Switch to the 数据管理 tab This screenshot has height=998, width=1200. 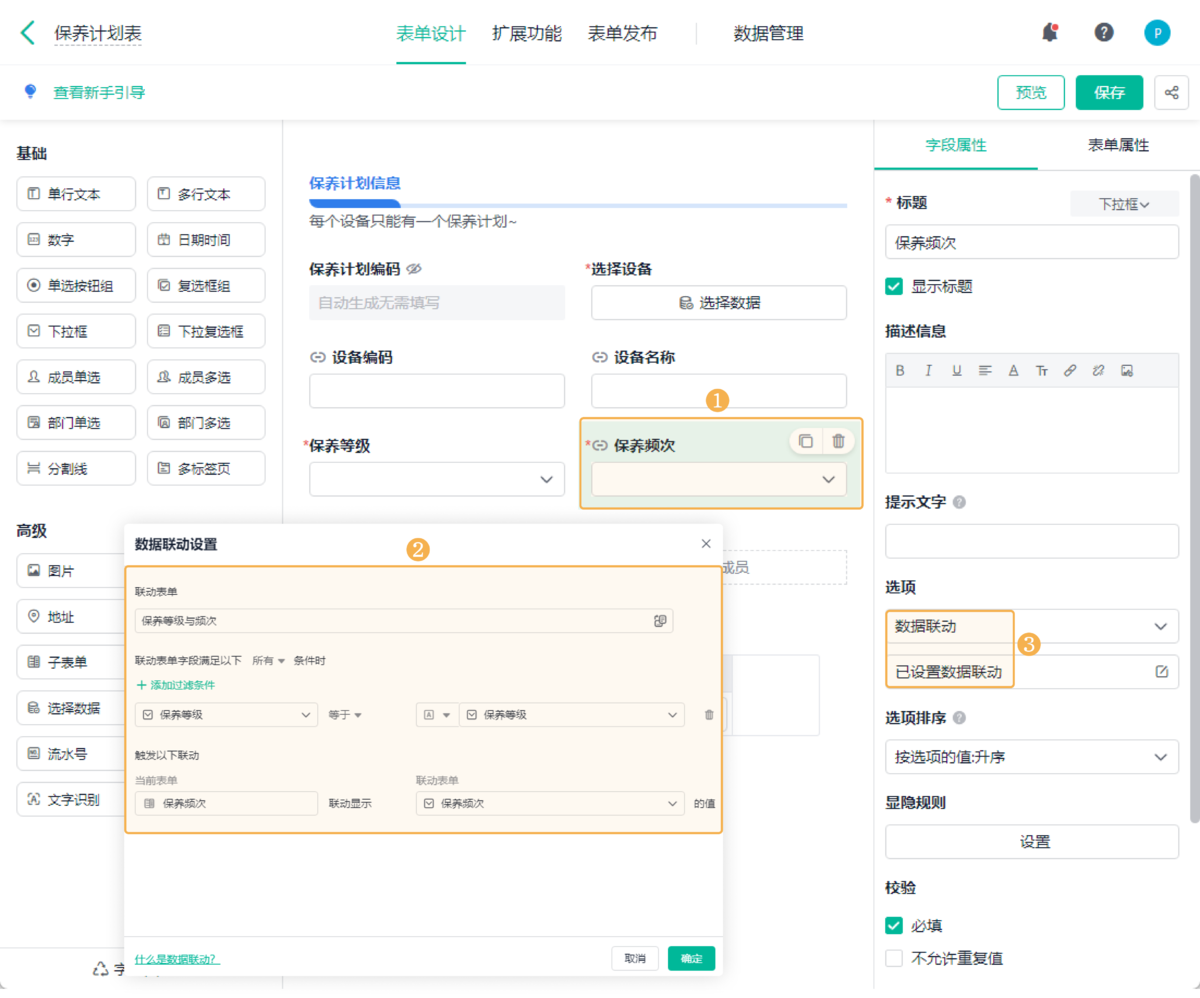768,33
